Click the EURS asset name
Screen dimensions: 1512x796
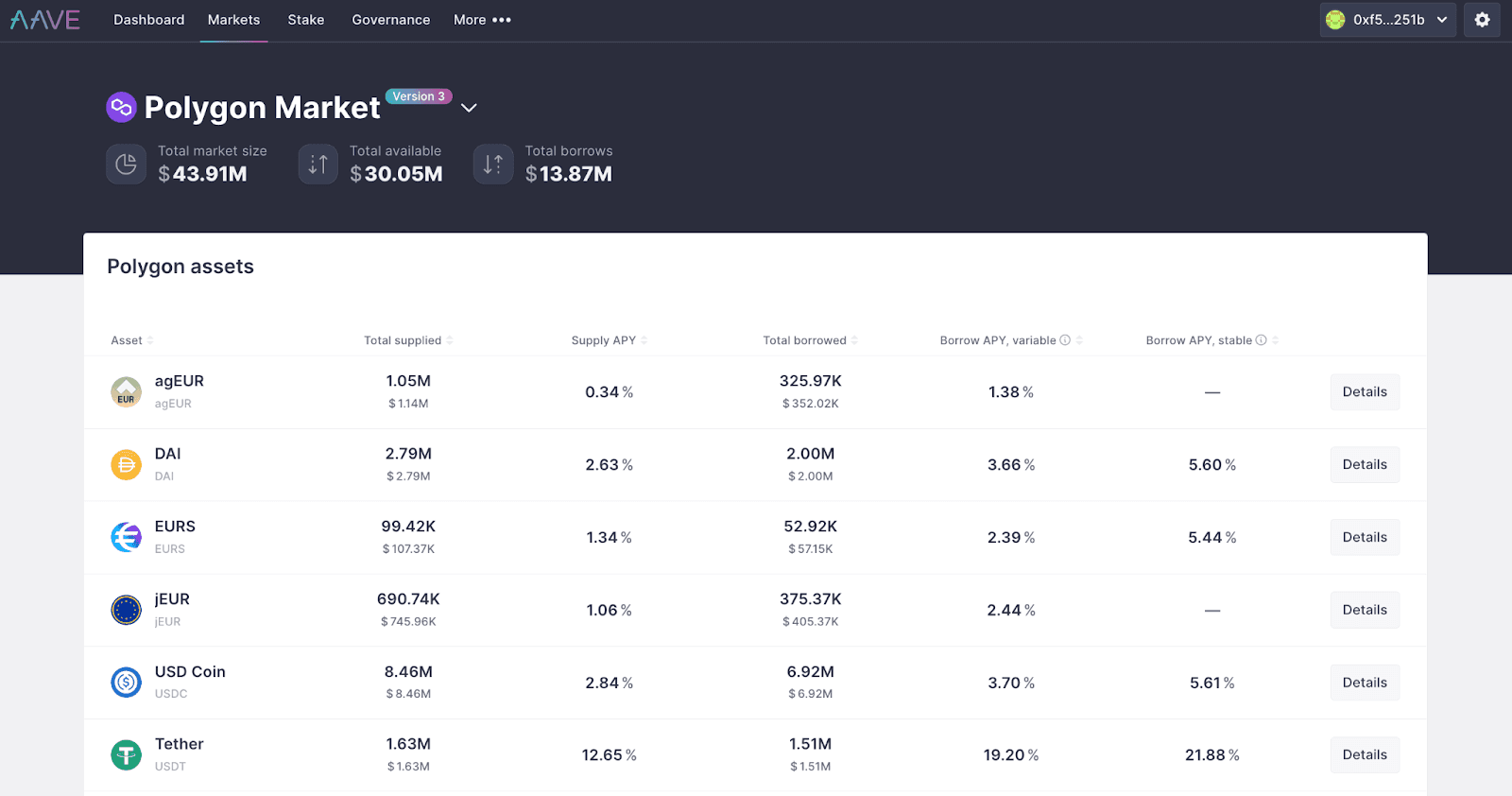175,527
